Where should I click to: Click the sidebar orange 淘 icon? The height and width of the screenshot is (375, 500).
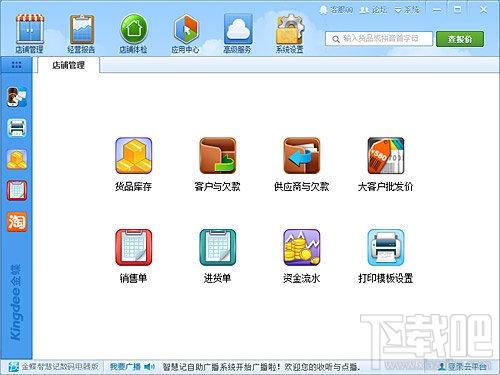coord(17,222)
